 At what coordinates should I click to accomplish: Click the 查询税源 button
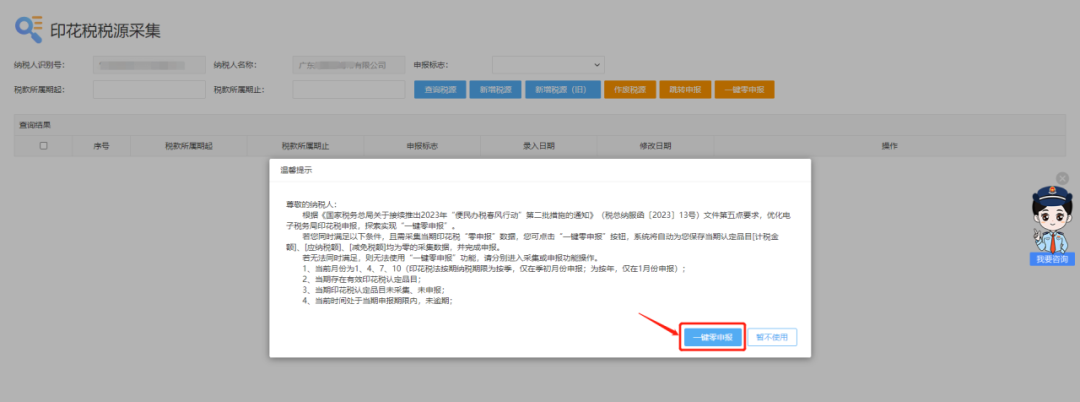pos(440,89)
